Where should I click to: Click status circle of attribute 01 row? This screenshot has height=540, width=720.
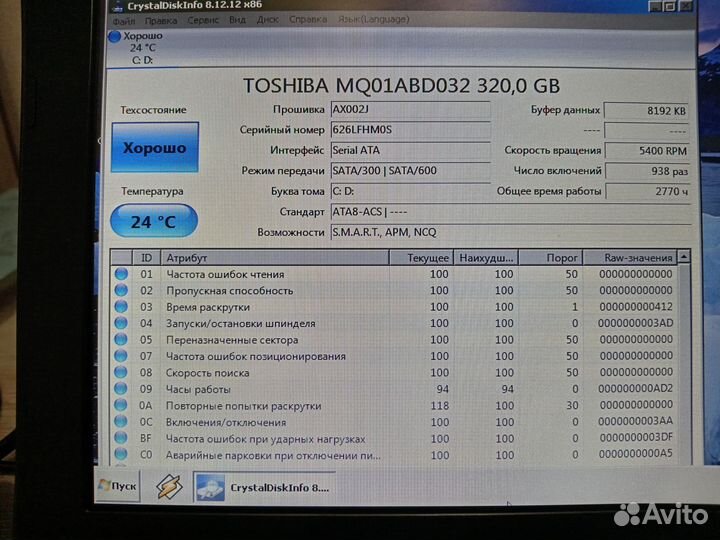(121, 274)
